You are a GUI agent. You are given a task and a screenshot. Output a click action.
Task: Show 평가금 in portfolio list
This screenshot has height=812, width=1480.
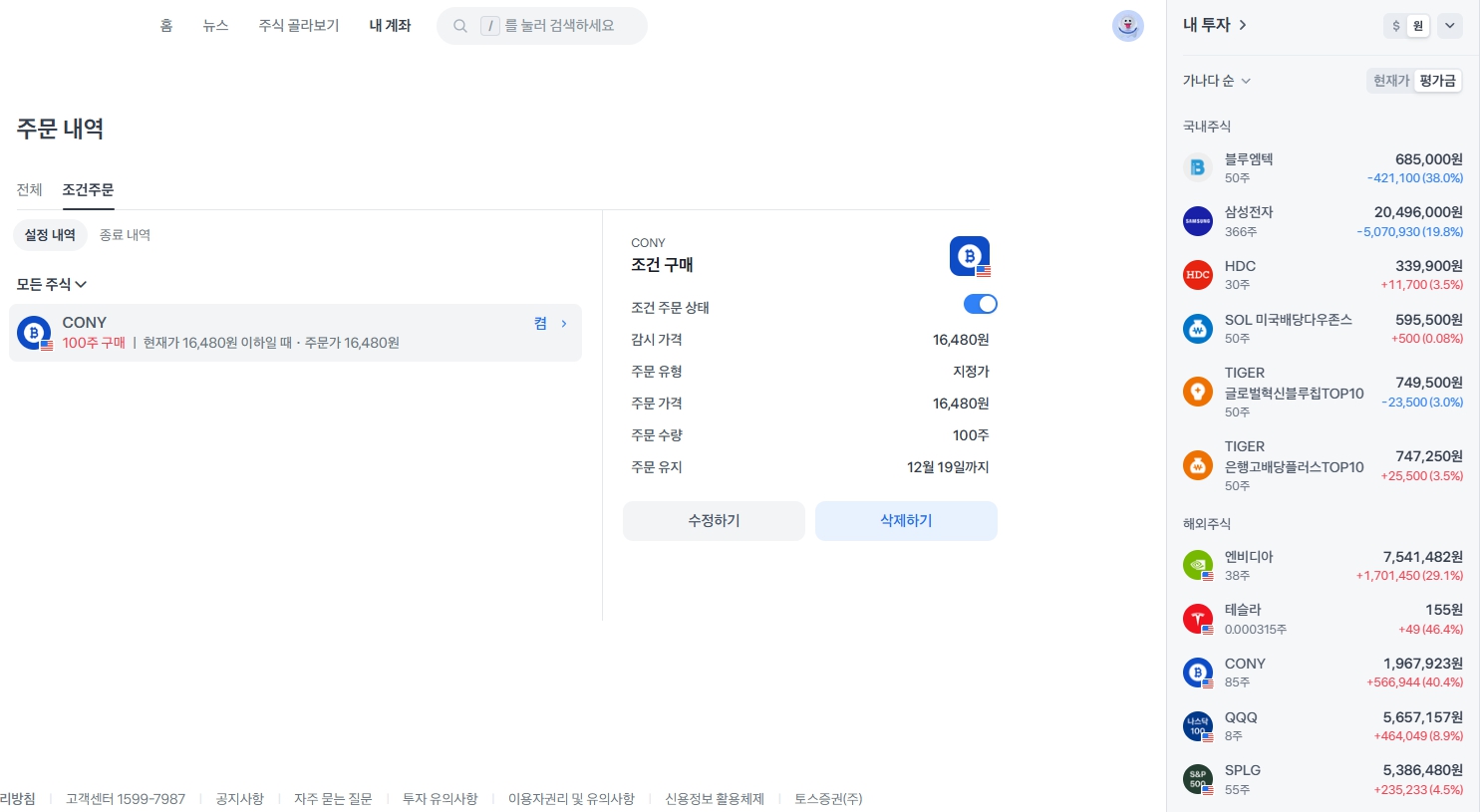point(1438,81)
